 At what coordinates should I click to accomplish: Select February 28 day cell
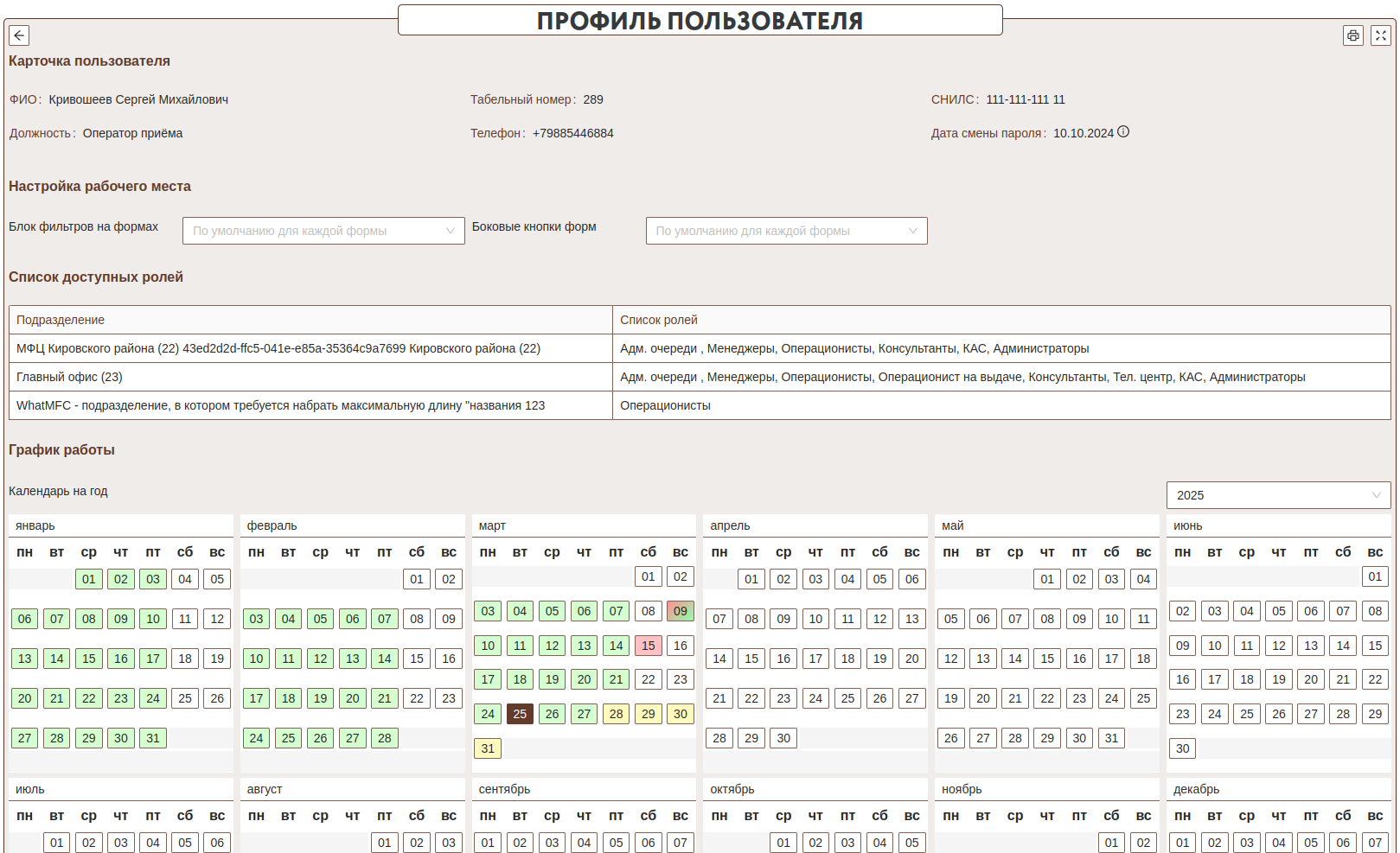[x=385, y=738]
